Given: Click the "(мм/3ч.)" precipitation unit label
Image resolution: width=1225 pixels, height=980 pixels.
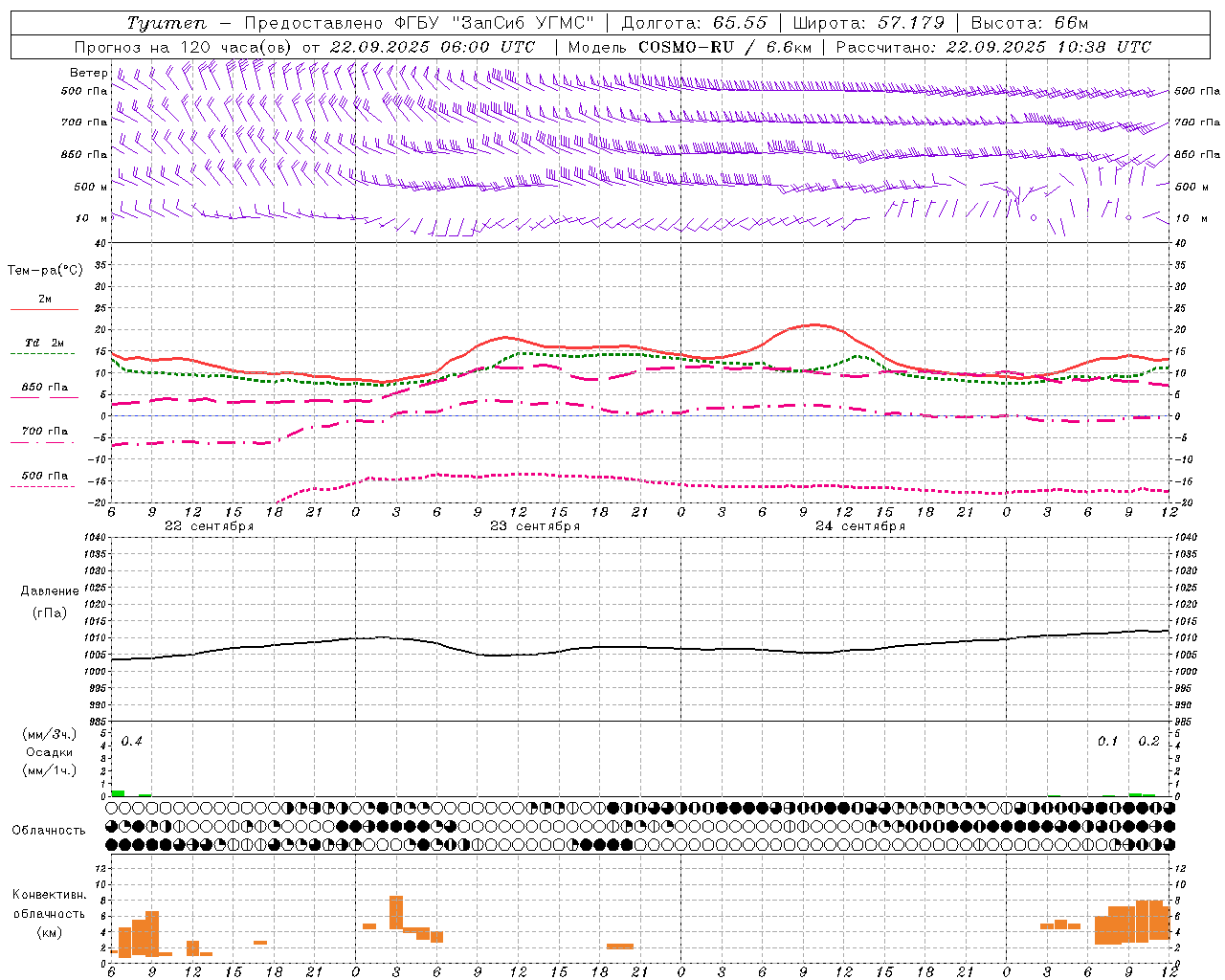Looking at the screenshot, I should [x=49, y=734].
